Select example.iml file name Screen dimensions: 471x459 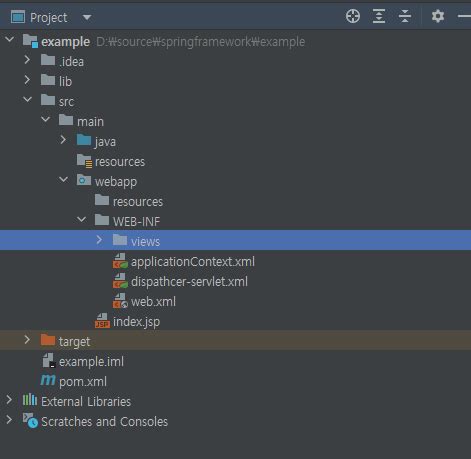pos(92,362)
